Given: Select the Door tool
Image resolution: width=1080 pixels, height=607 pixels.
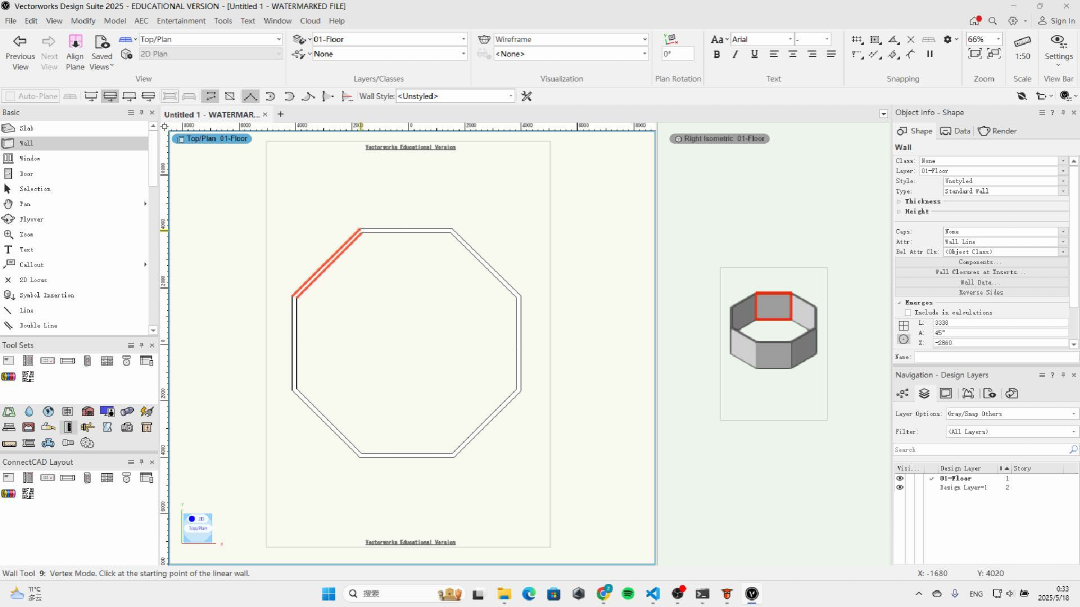Looking at the screenshot, I should (x=26, y=174).
